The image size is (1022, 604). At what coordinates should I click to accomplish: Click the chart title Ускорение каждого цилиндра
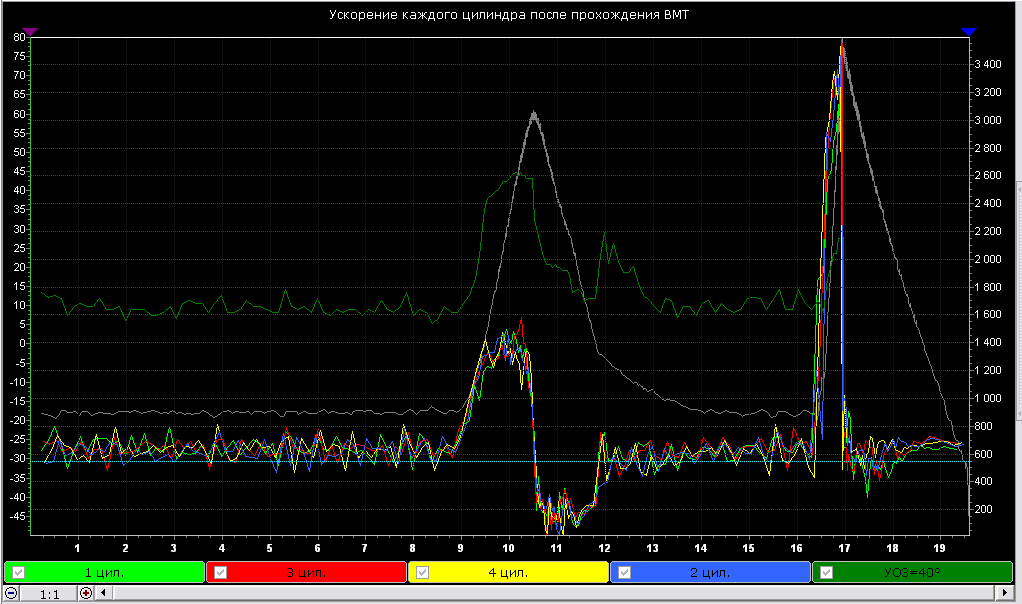(426, 14)
